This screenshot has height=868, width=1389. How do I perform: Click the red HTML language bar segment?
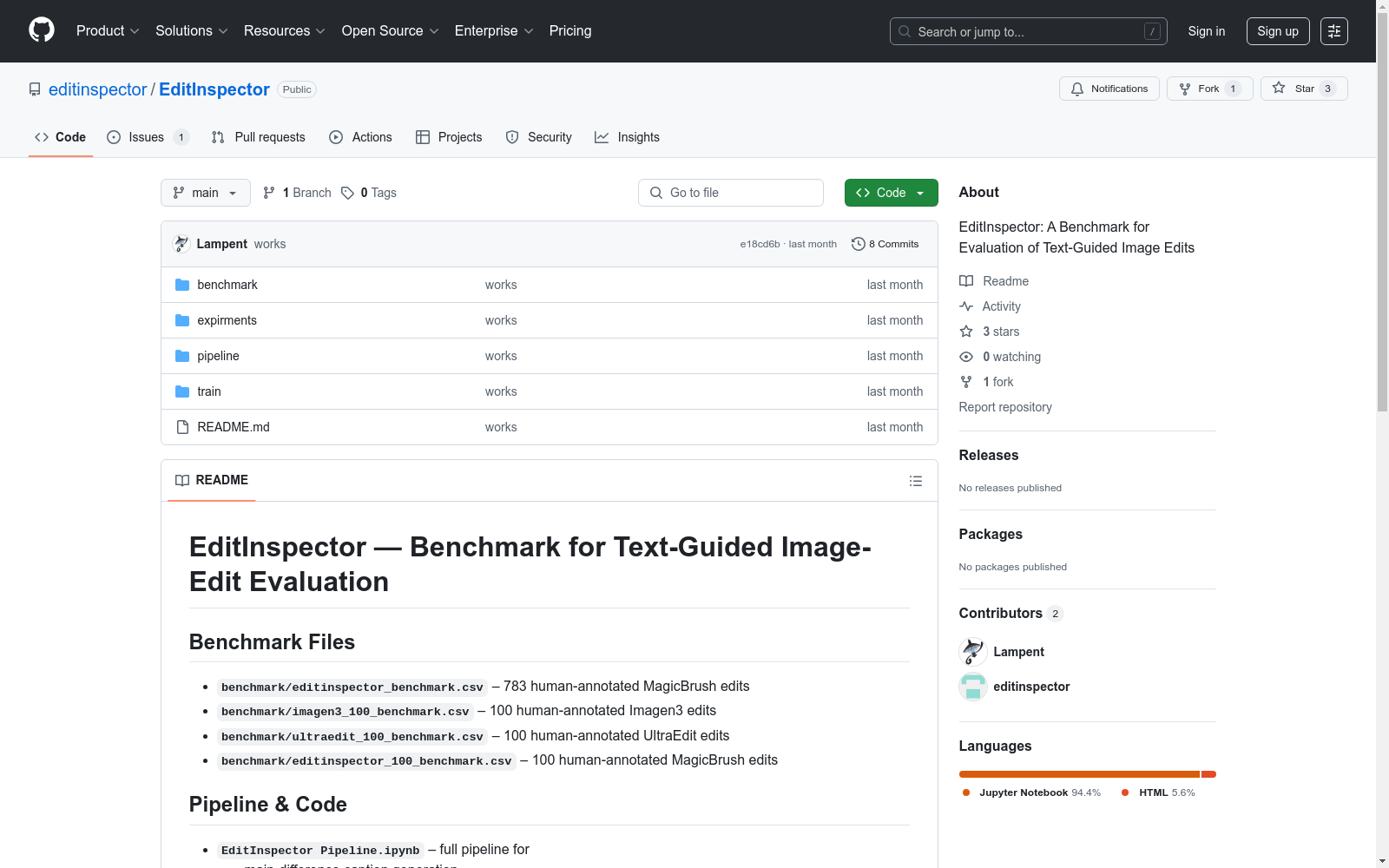[1208, 774]
